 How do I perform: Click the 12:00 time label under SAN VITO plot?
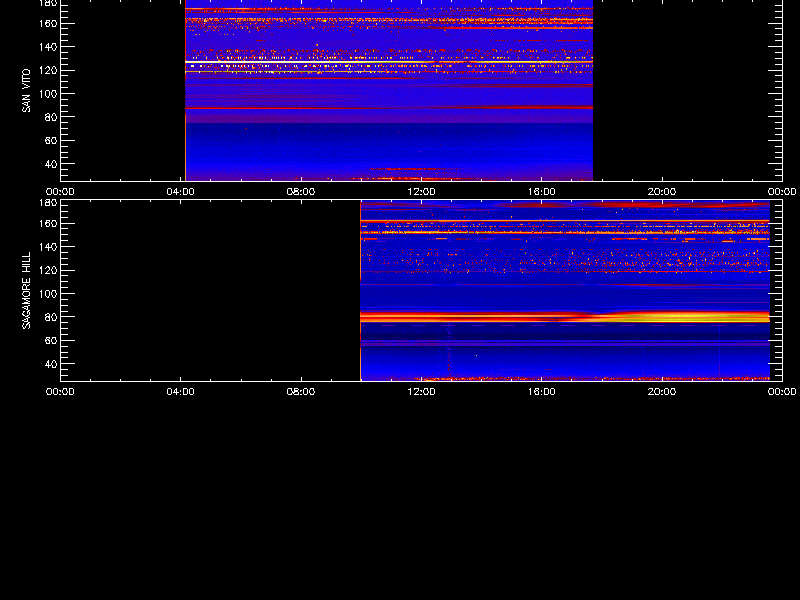[x=421, y=192]
